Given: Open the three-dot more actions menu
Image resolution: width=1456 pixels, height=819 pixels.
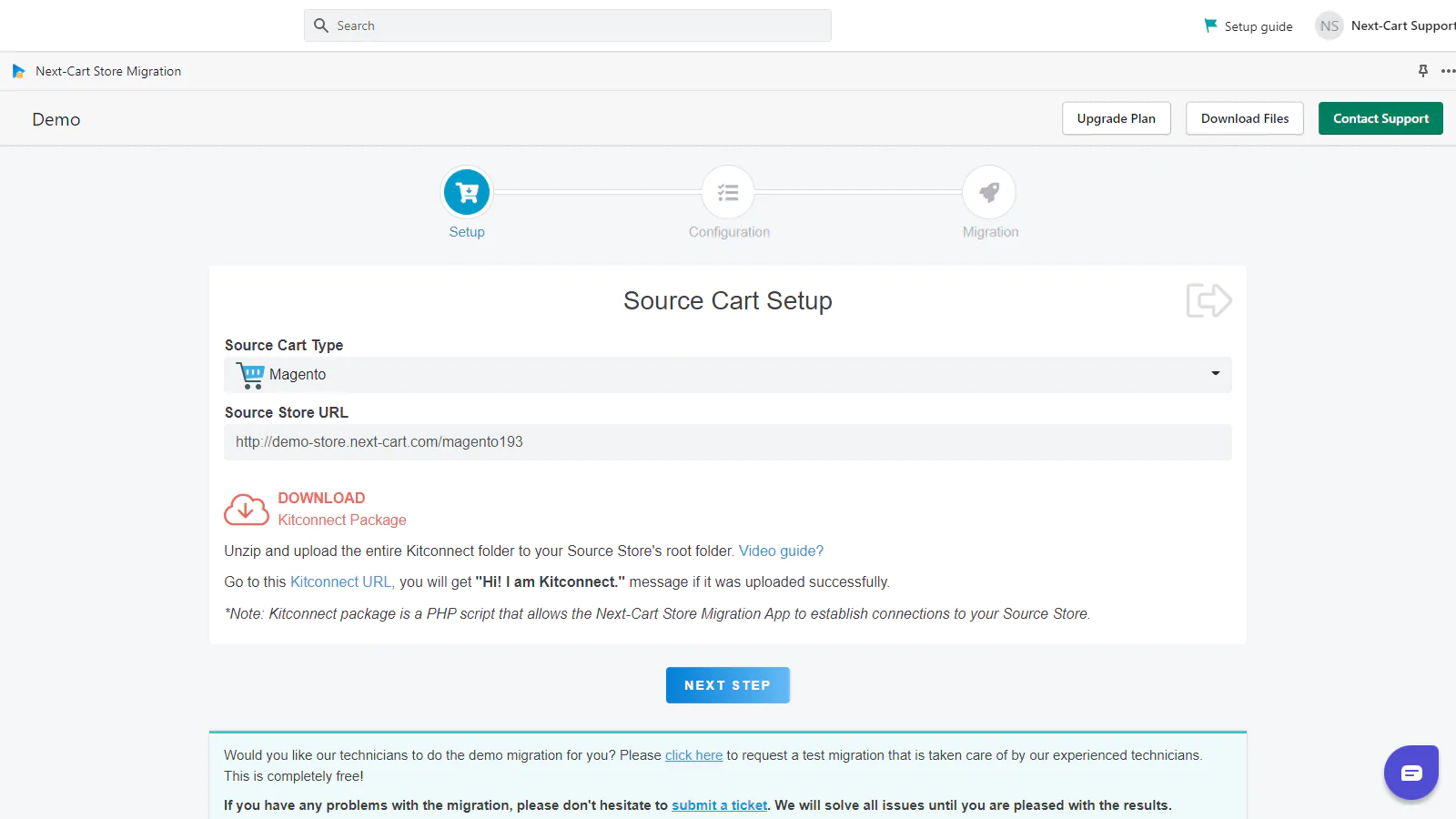Looking at the screenshot, I should point(1447,71).
